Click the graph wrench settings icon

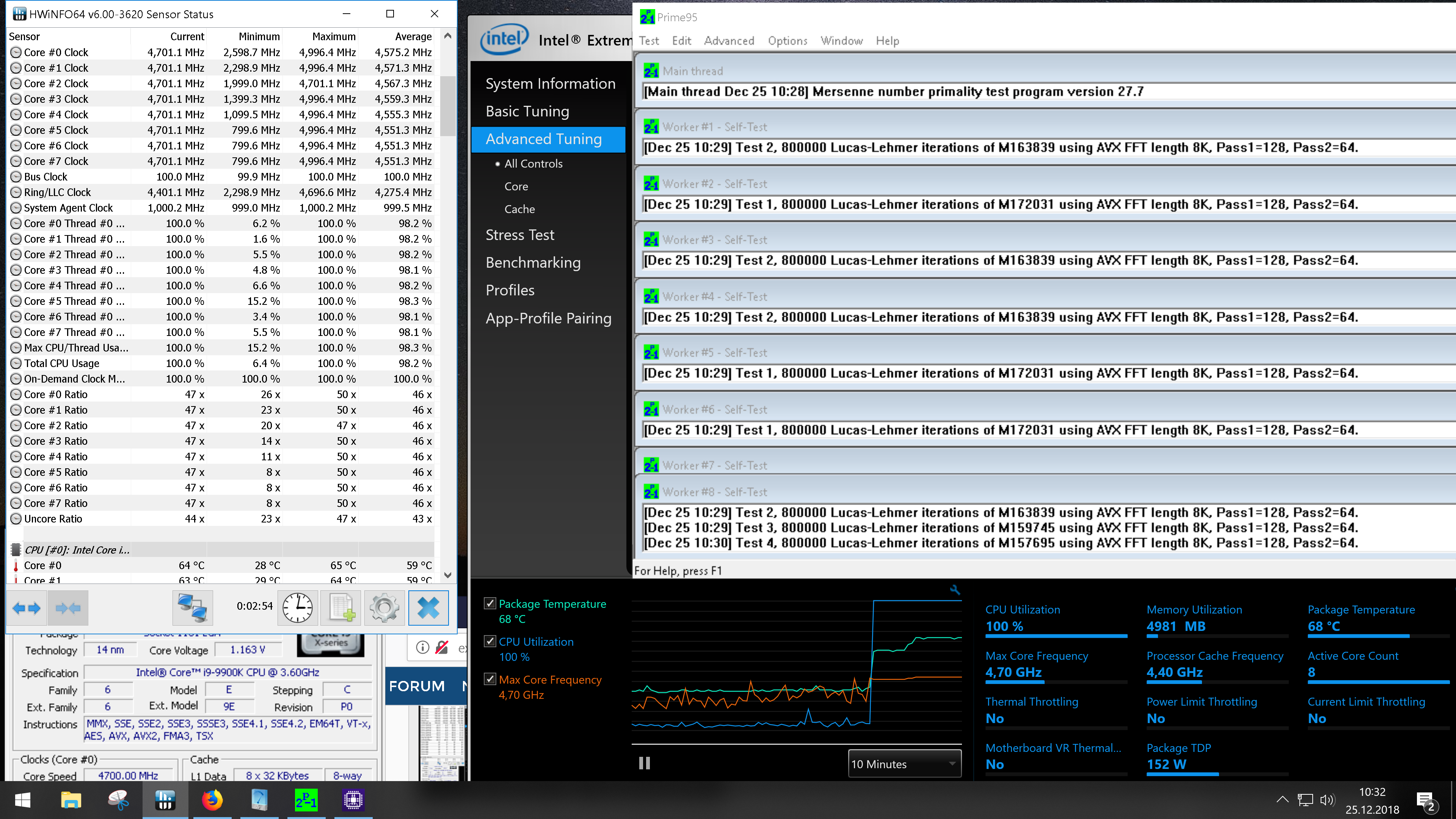tap(955, 590)
